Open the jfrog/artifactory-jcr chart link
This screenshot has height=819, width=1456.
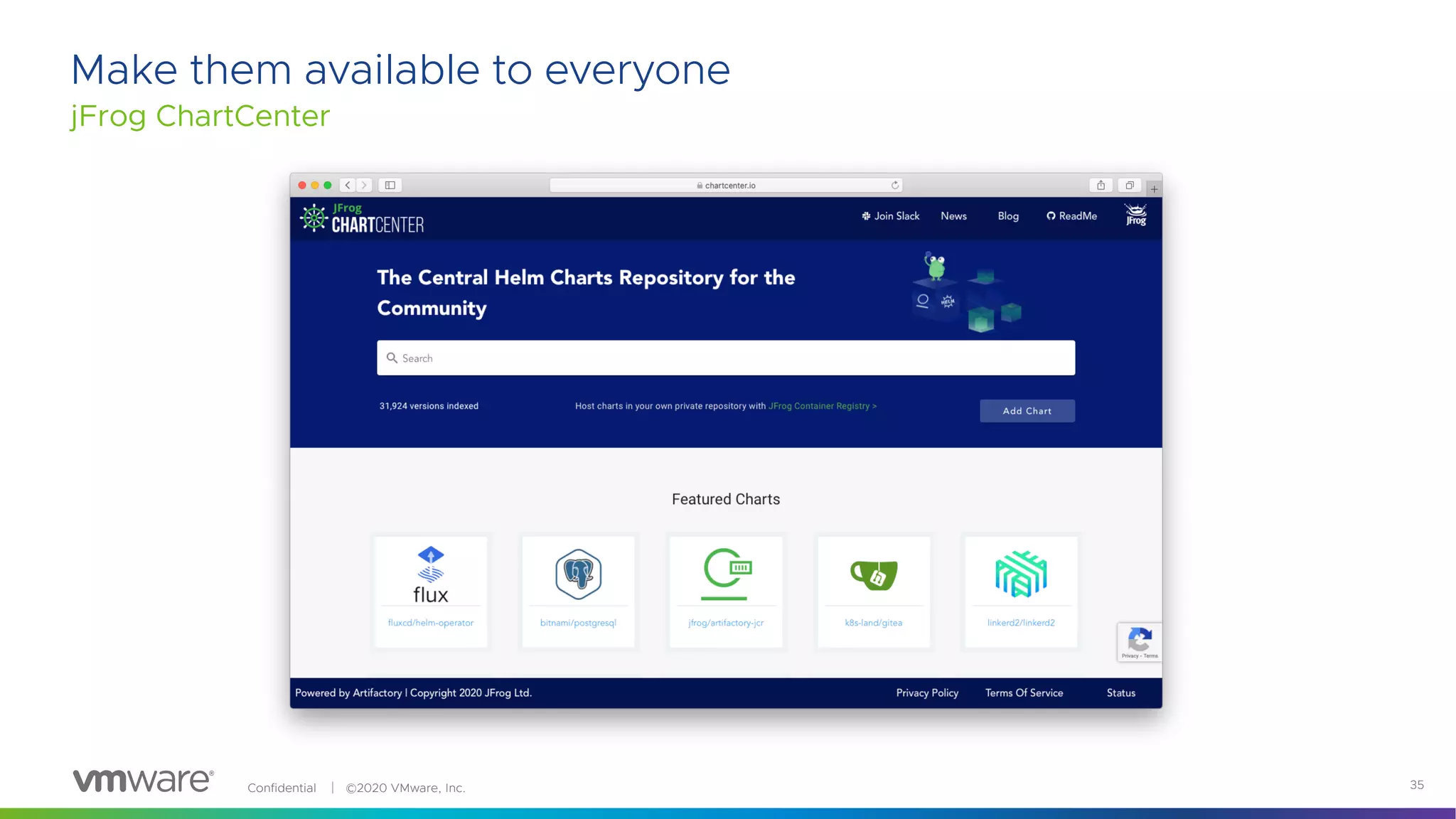[726, 623]
